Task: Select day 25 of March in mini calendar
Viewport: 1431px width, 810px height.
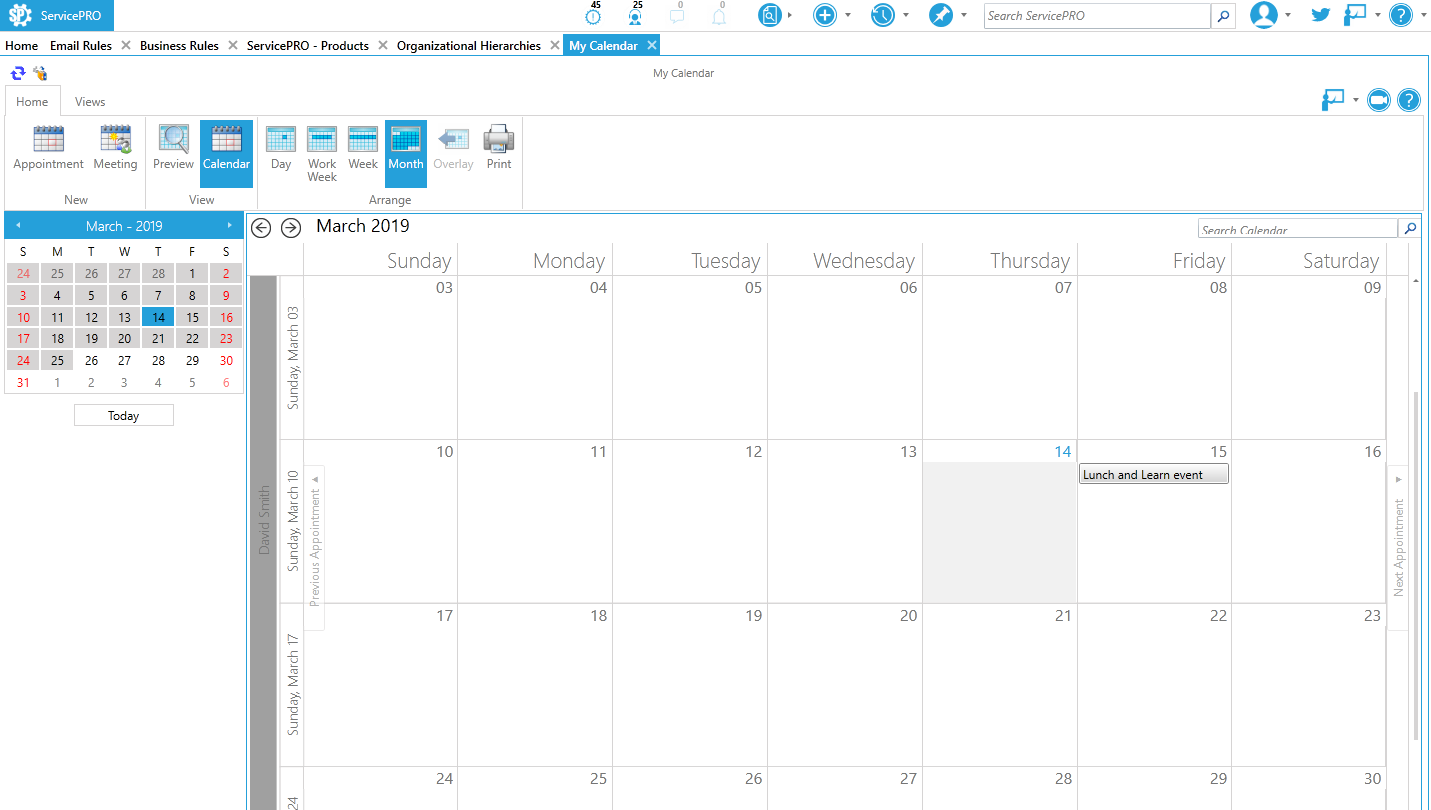Action: point(57,360)
